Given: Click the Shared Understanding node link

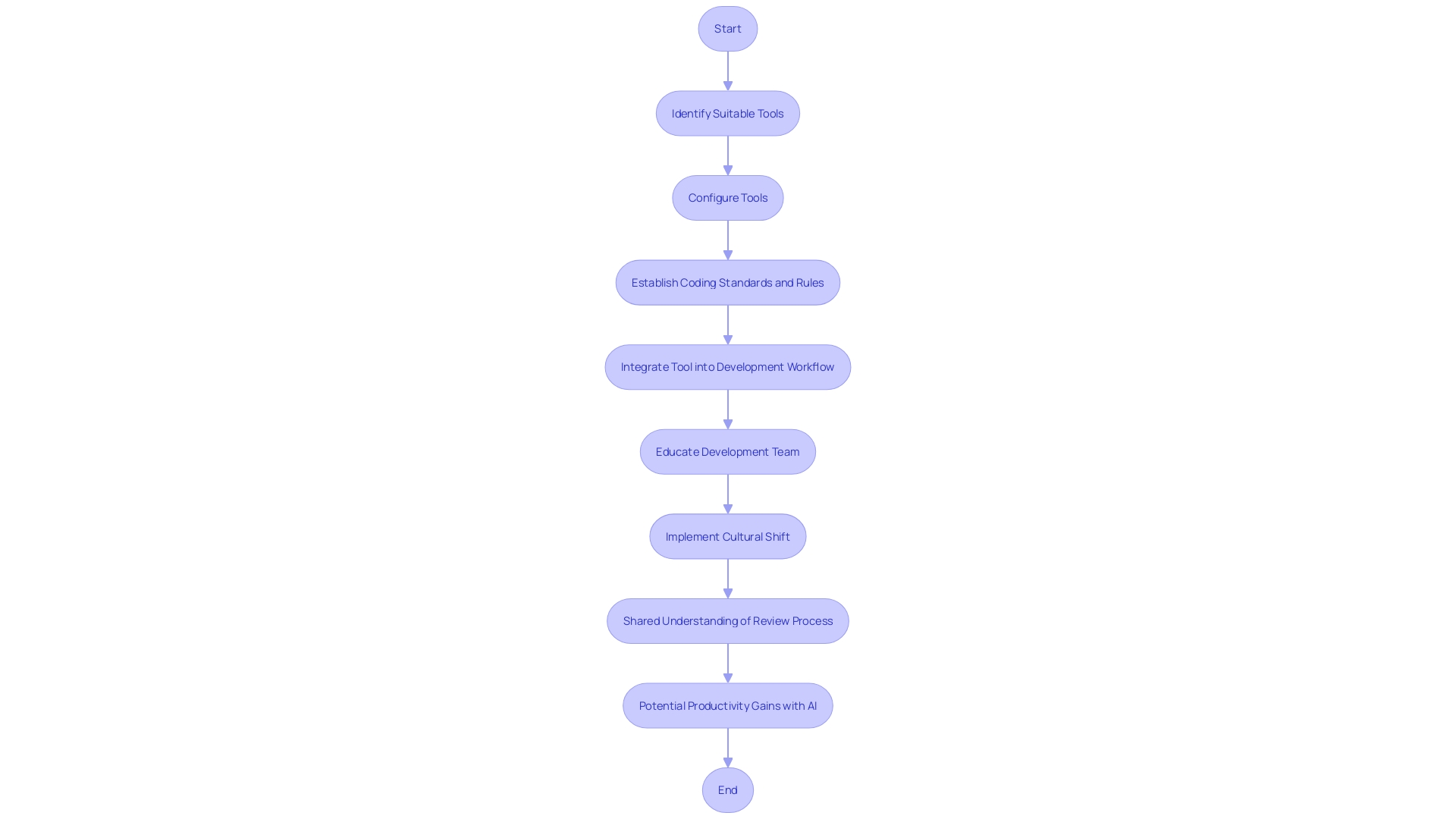Looking at the screenshot, I should 727,620.
